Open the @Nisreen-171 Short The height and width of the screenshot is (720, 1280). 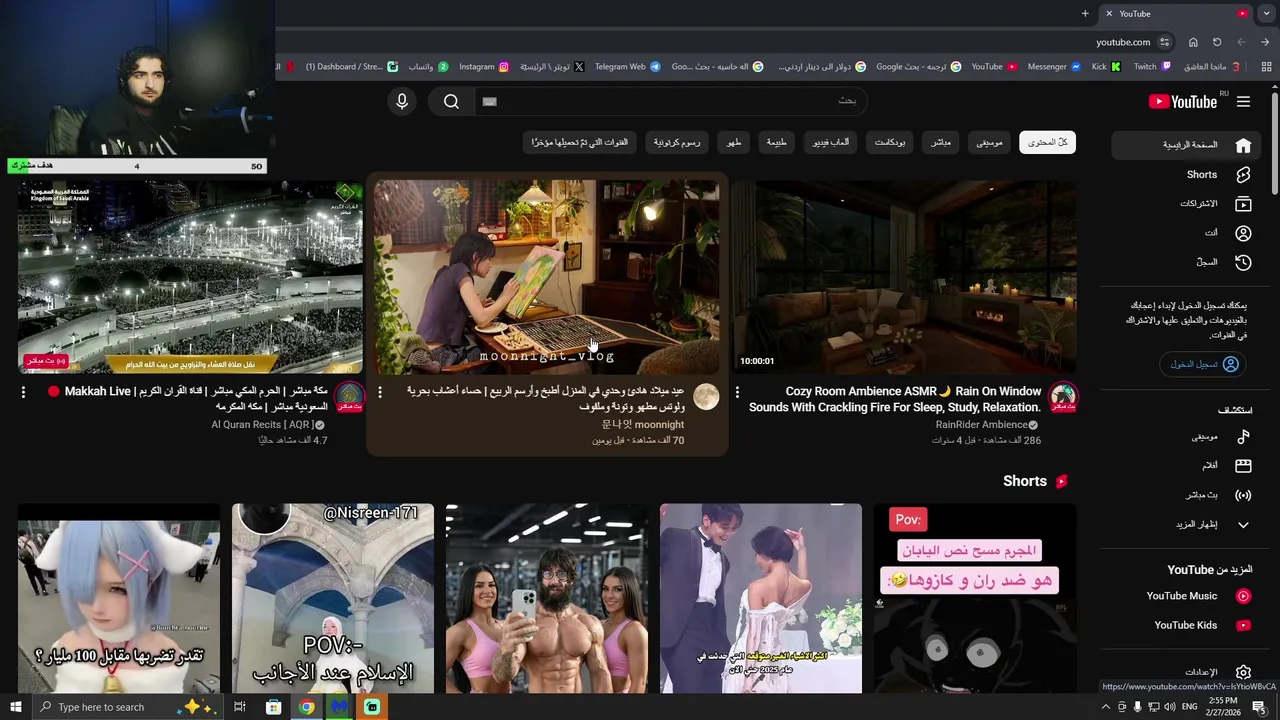point(333,598)
